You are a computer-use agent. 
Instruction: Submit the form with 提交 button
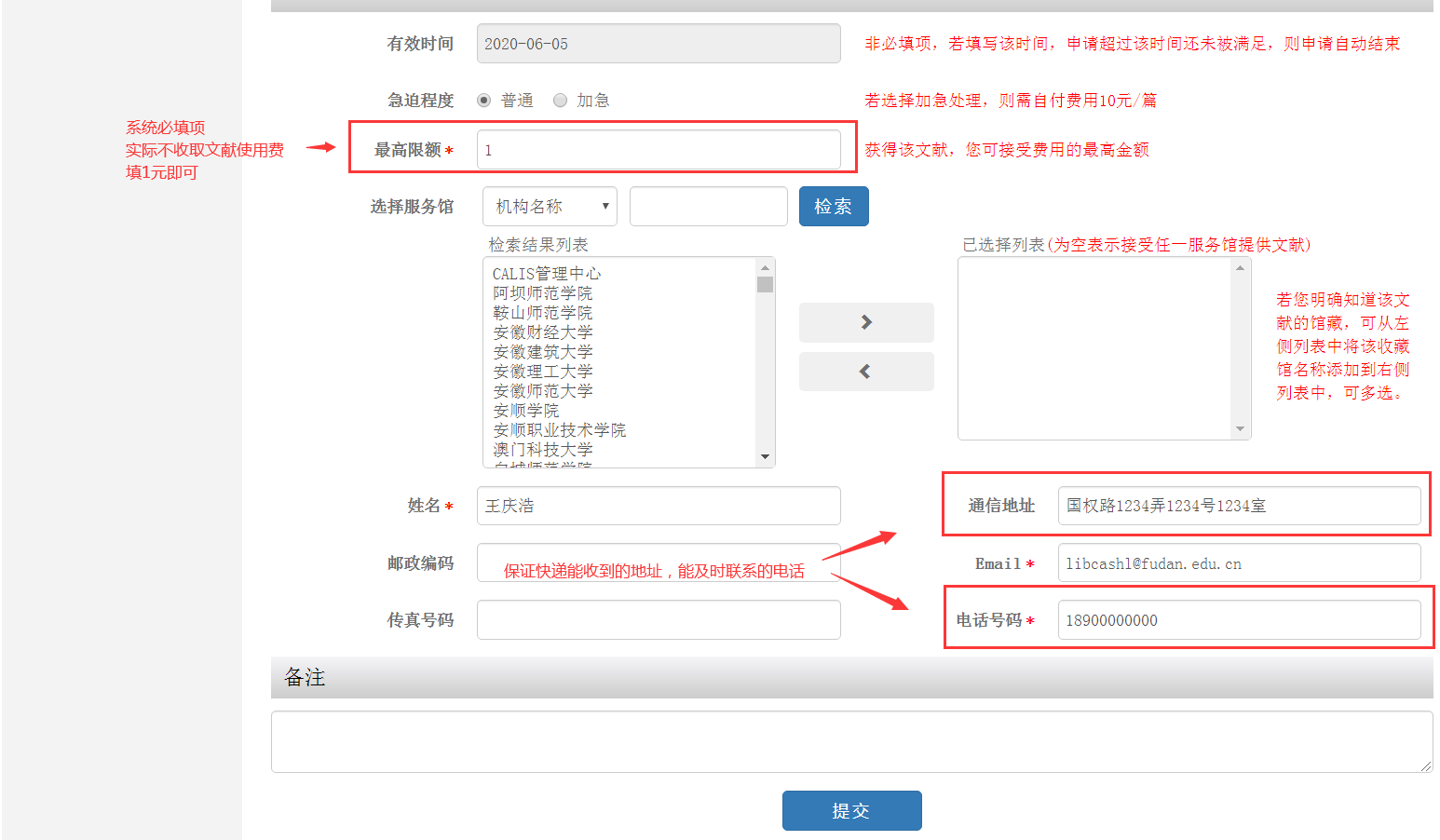[851, 810]
